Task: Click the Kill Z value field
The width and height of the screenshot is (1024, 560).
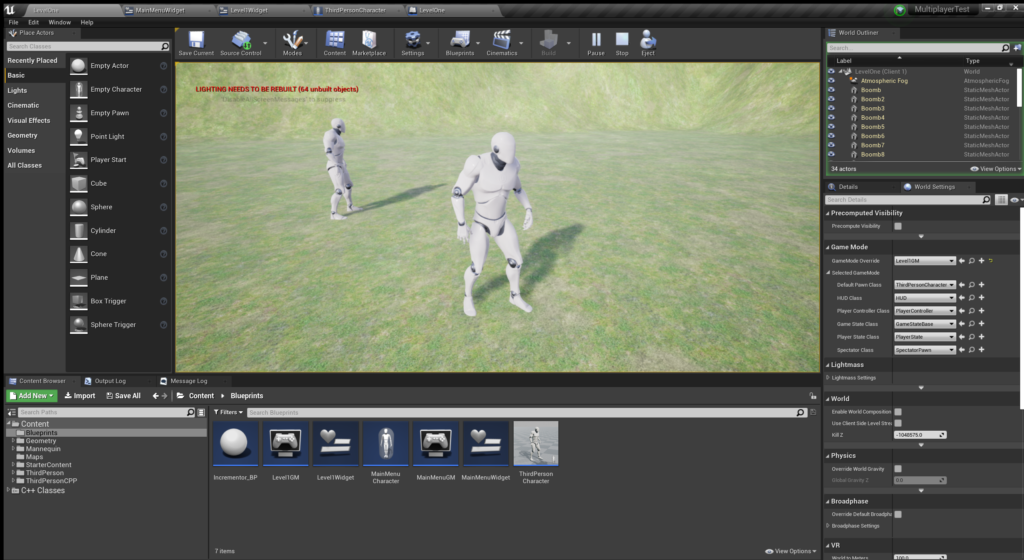Action: [x=920, y=435]
